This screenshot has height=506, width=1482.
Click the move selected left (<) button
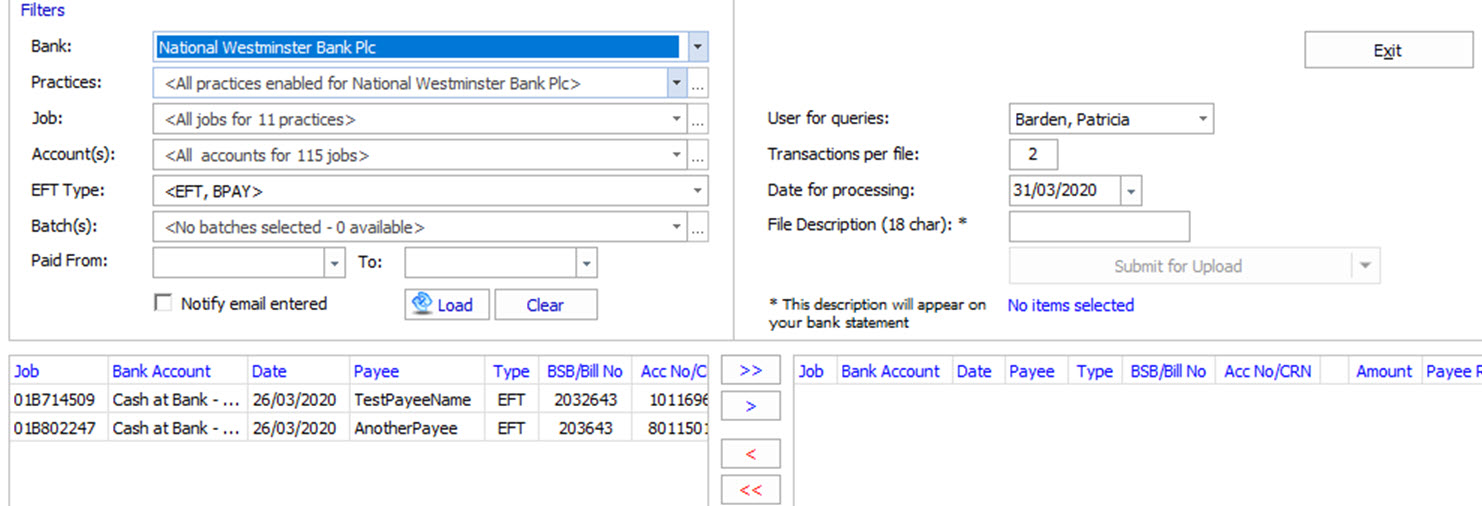pyautogui.click(x=750, y=455)
